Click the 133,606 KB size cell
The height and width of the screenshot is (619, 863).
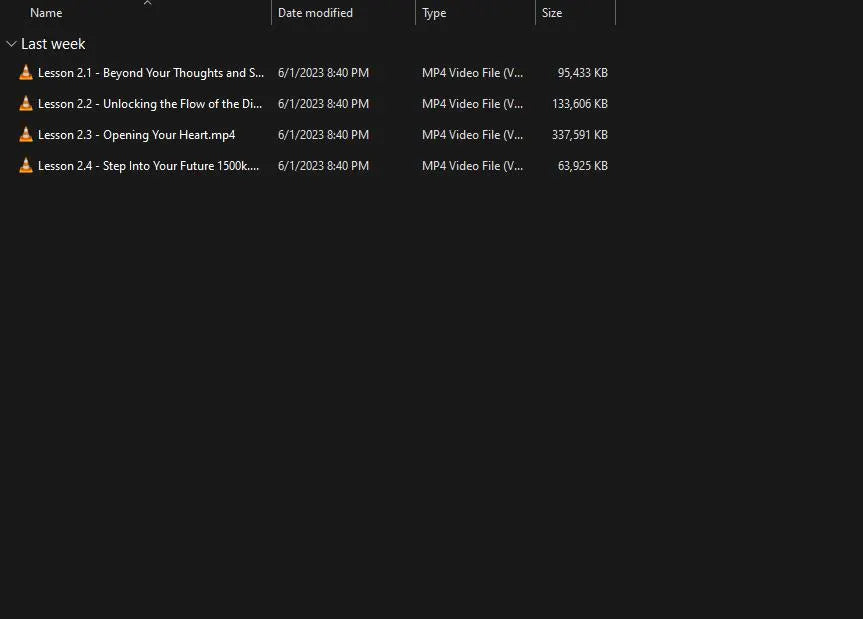580,104
